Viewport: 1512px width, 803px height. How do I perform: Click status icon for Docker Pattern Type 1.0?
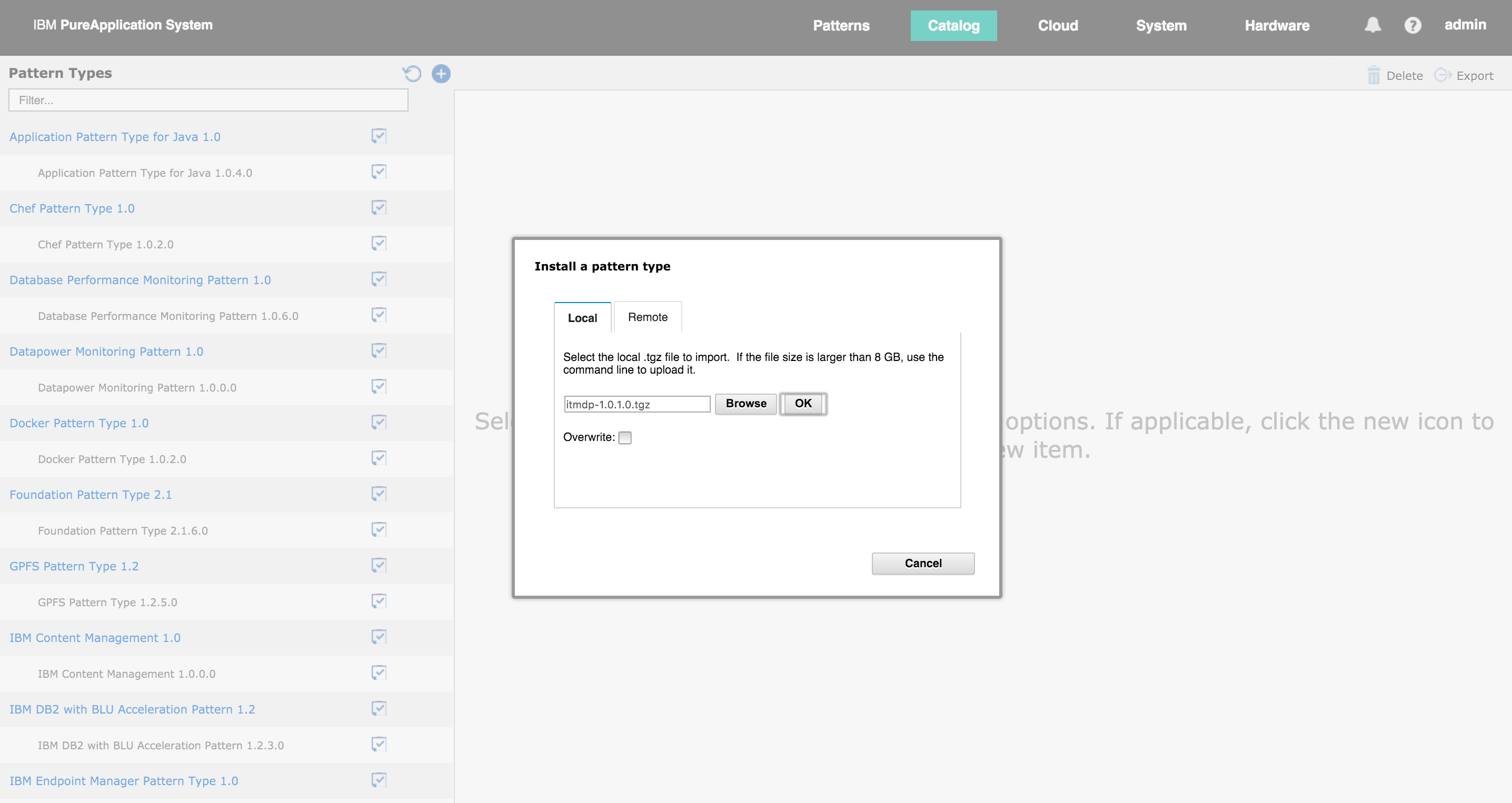[379, 423]
